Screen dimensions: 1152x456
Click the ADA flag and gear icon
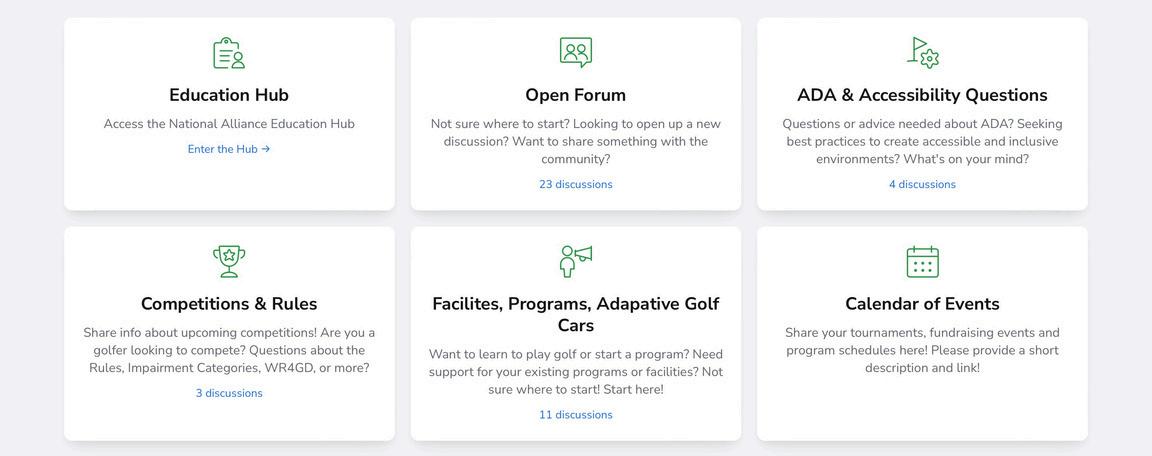coord(922,53)
